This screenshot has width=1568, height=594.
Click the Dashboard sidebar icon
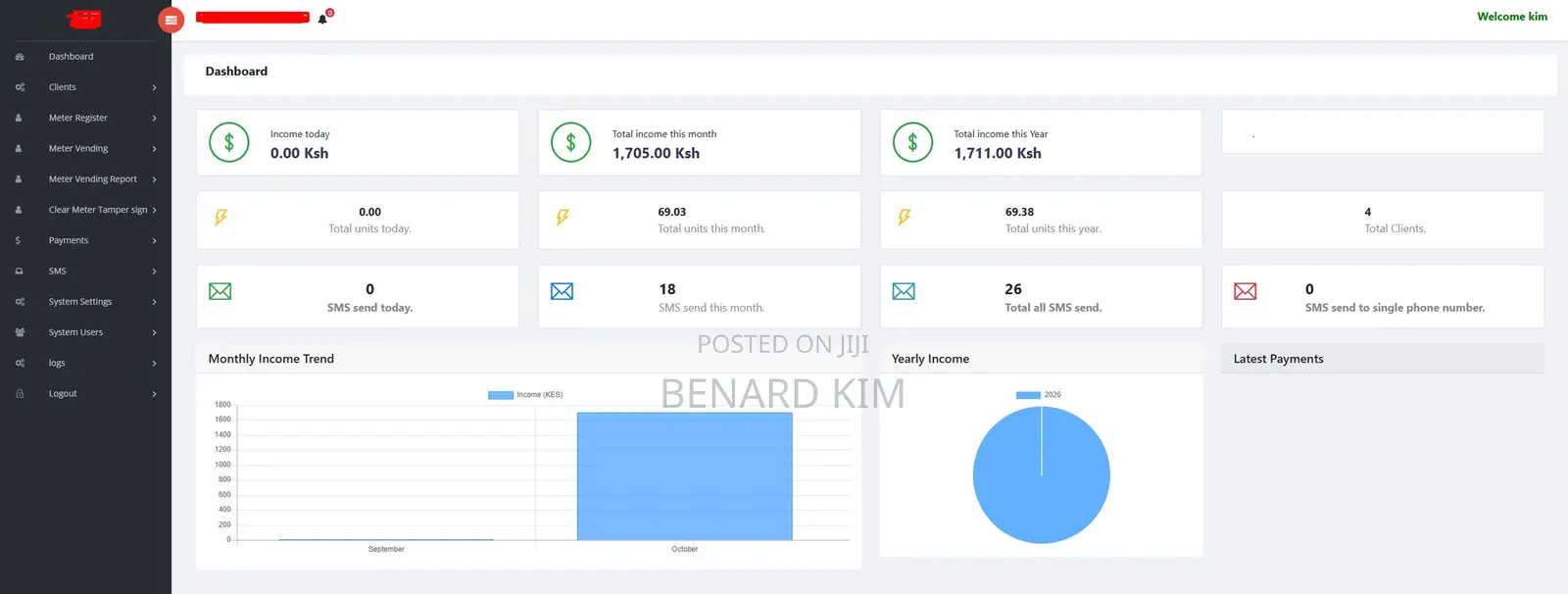pos(20,57)
